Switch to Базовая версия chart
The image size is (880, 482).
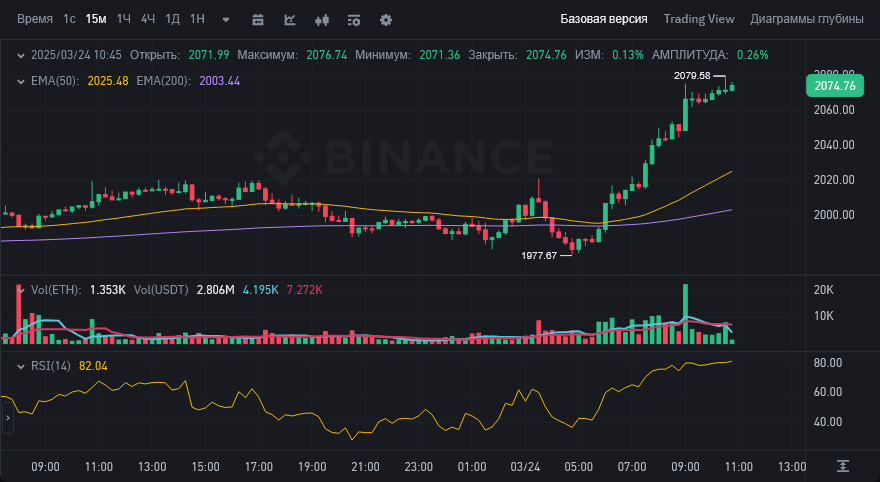tap(603, 19)
